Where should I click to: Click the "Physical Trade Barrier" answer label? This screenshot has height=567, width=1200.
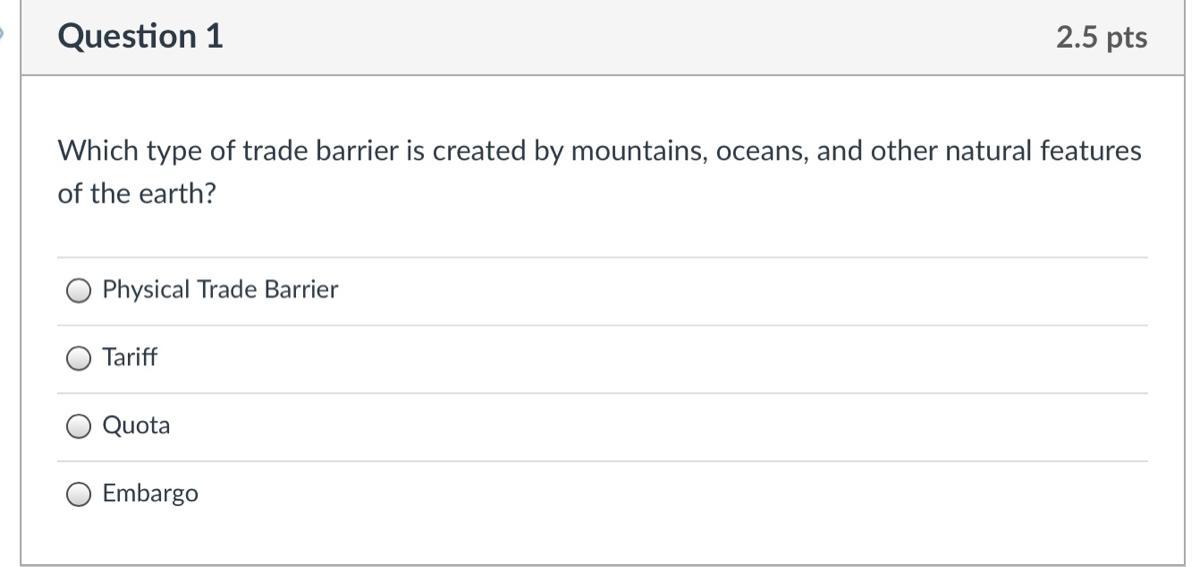[220, 290]
